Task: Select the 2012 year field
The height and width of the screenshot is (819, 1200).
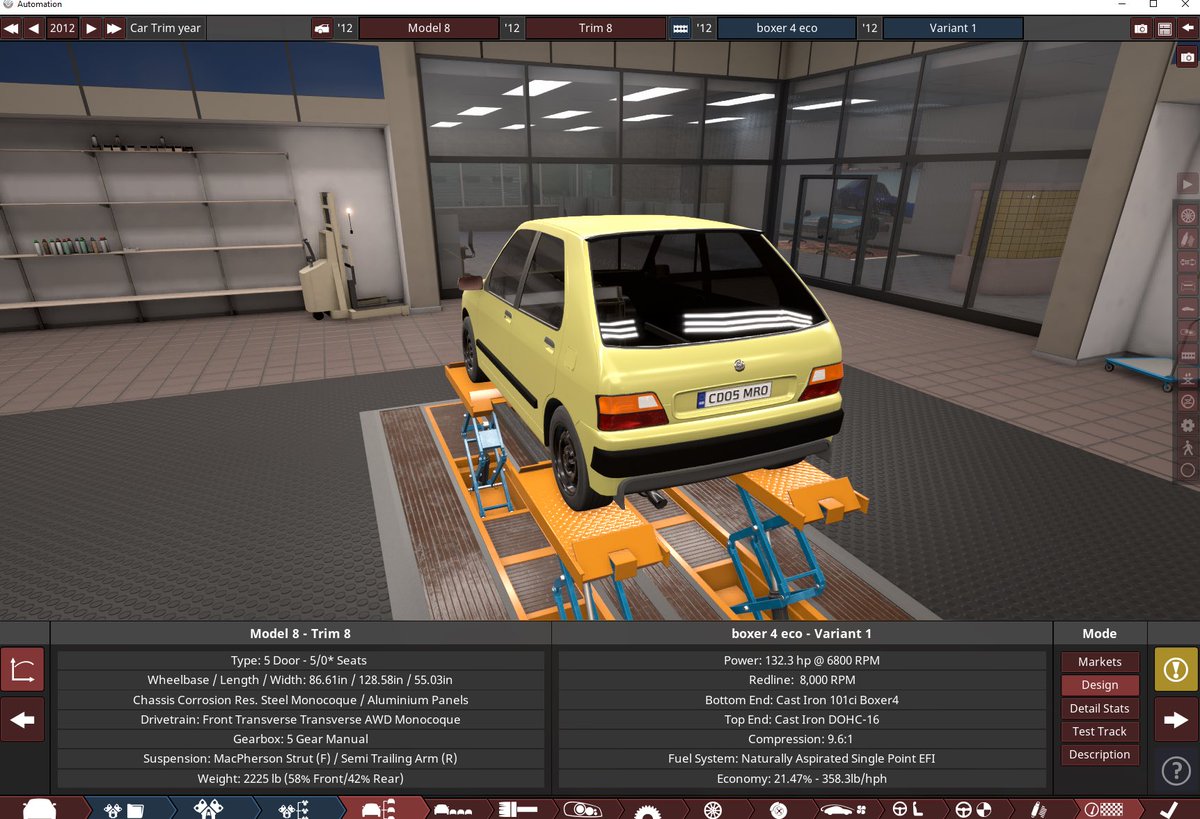Action: coord(63,28)
